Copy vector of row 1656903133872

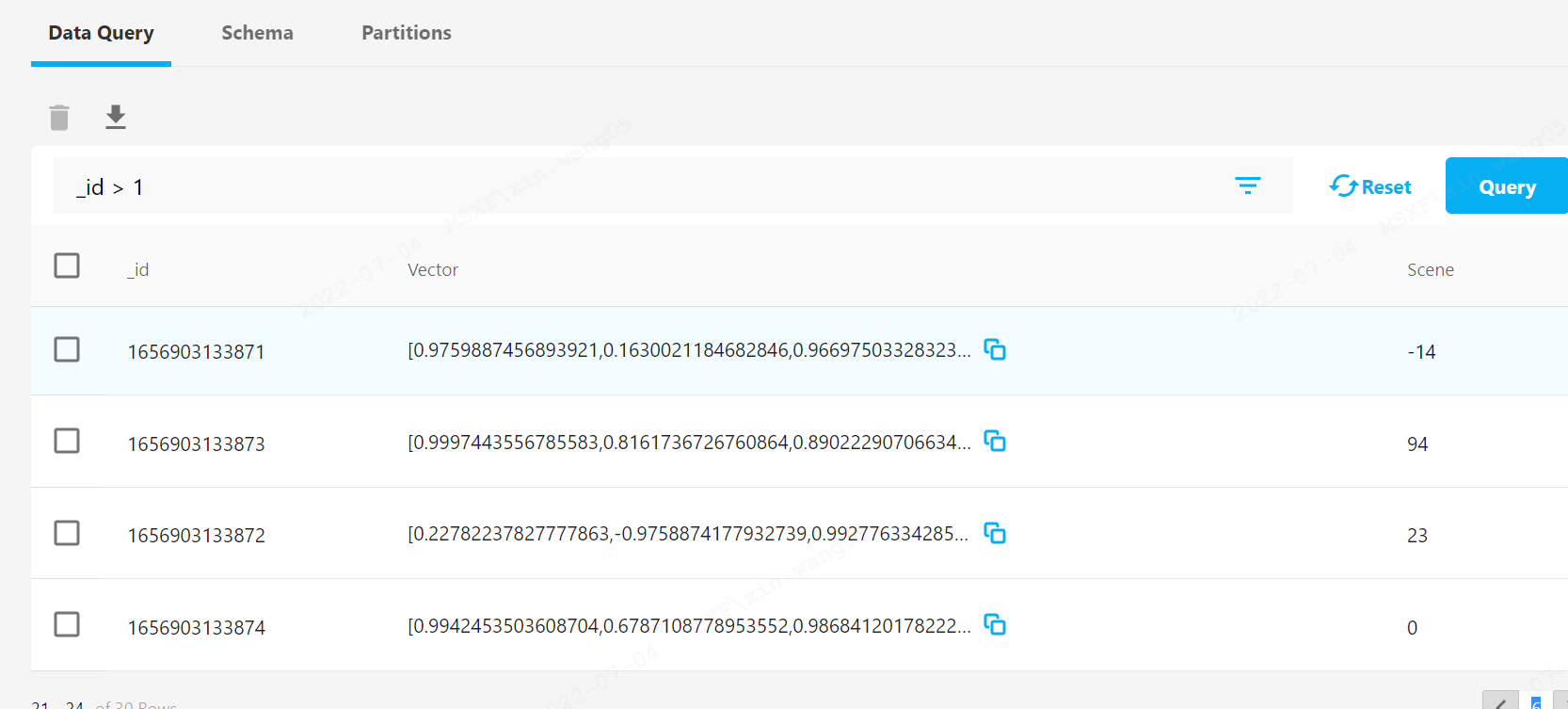[995, 533]
